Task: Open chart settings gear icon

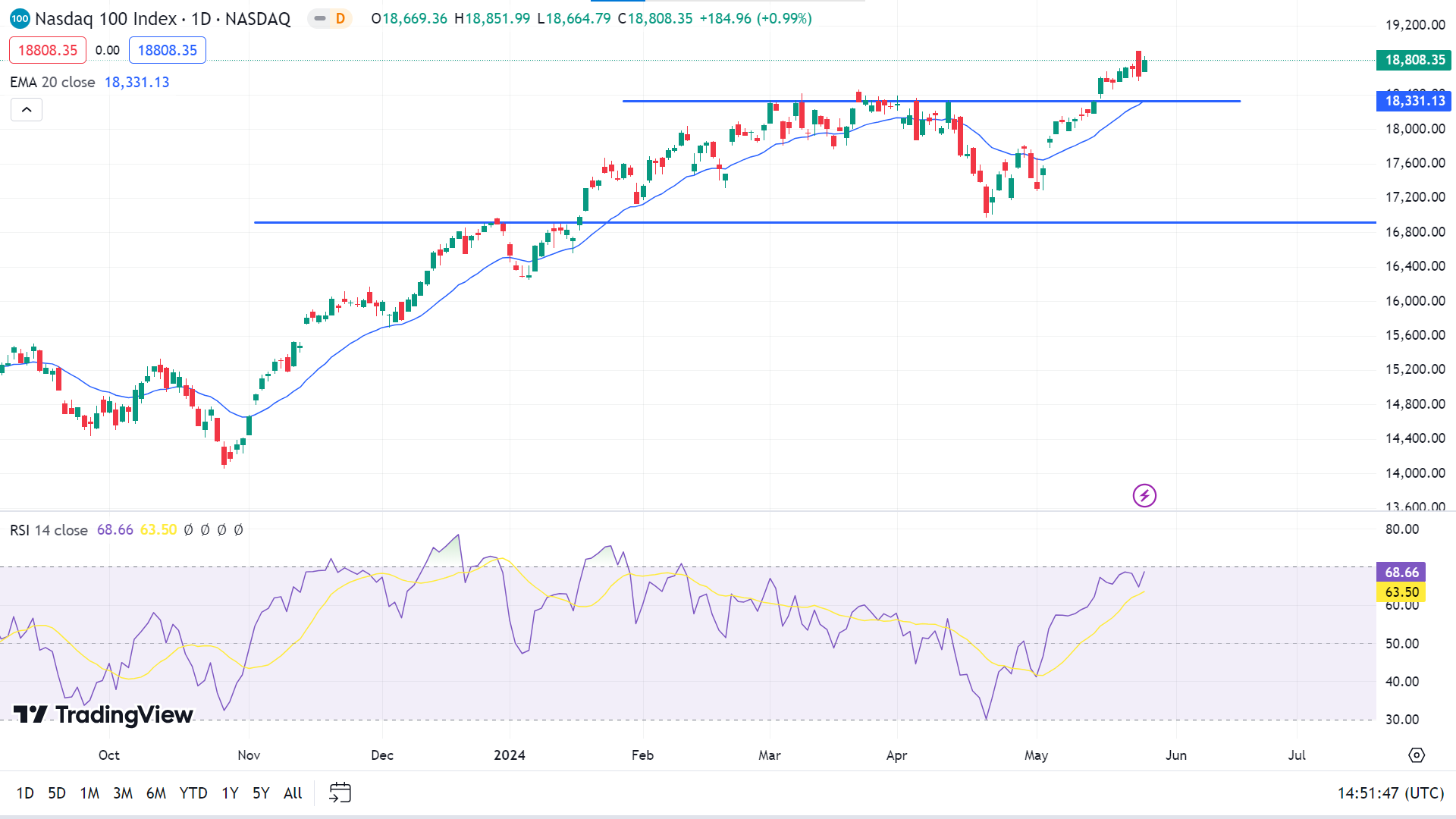Action: pos(1417,755)
